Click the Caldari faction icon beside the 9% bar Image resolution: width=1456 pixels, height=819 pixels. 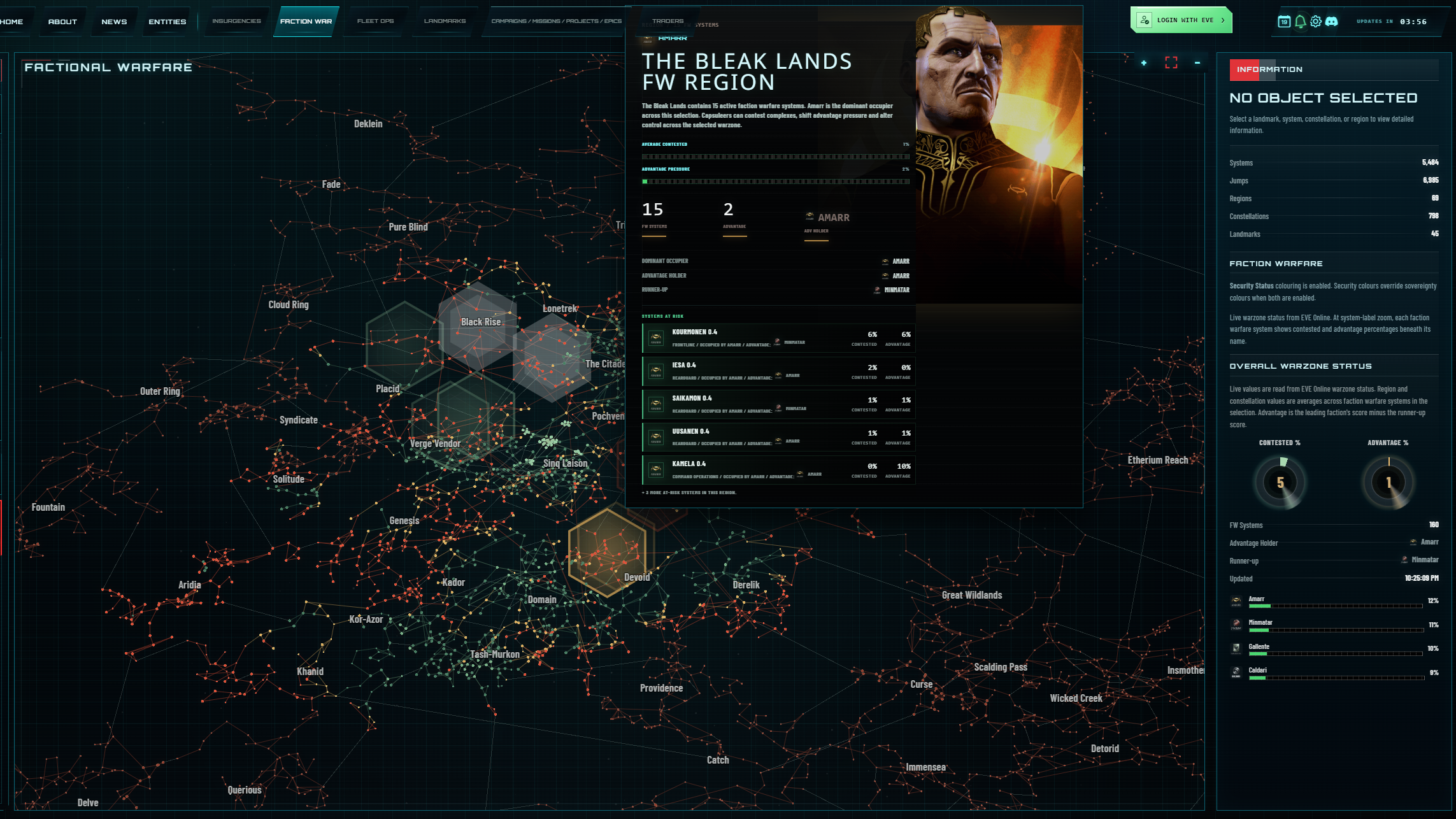point(1236,673)
